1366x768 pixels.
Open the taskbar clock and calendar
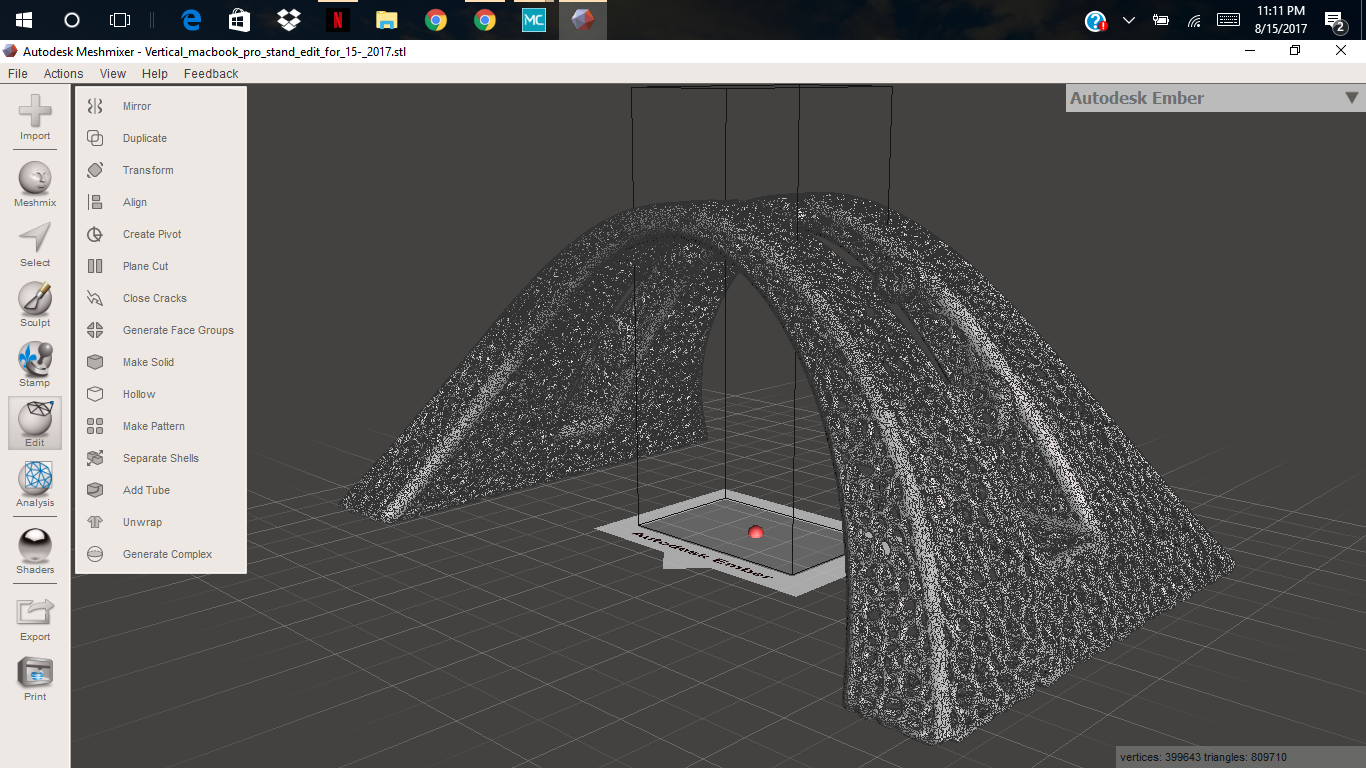pos(1280,20)
